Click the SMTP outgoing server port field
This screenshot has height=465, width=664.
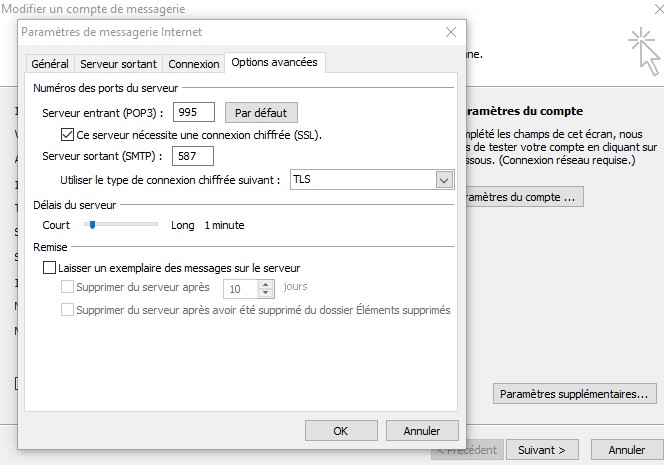pyautogui.click(x=193, y=156)
